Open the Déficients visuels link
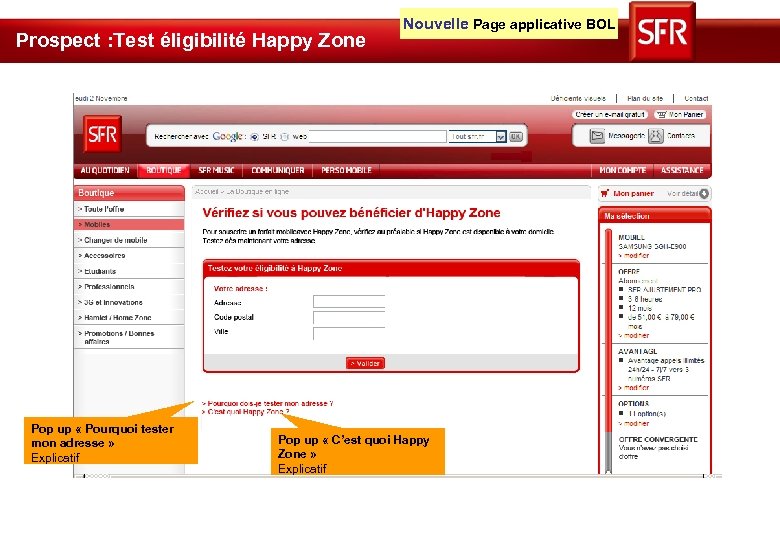The width and height of the screenshot is (780, 540). coord(578,98)
